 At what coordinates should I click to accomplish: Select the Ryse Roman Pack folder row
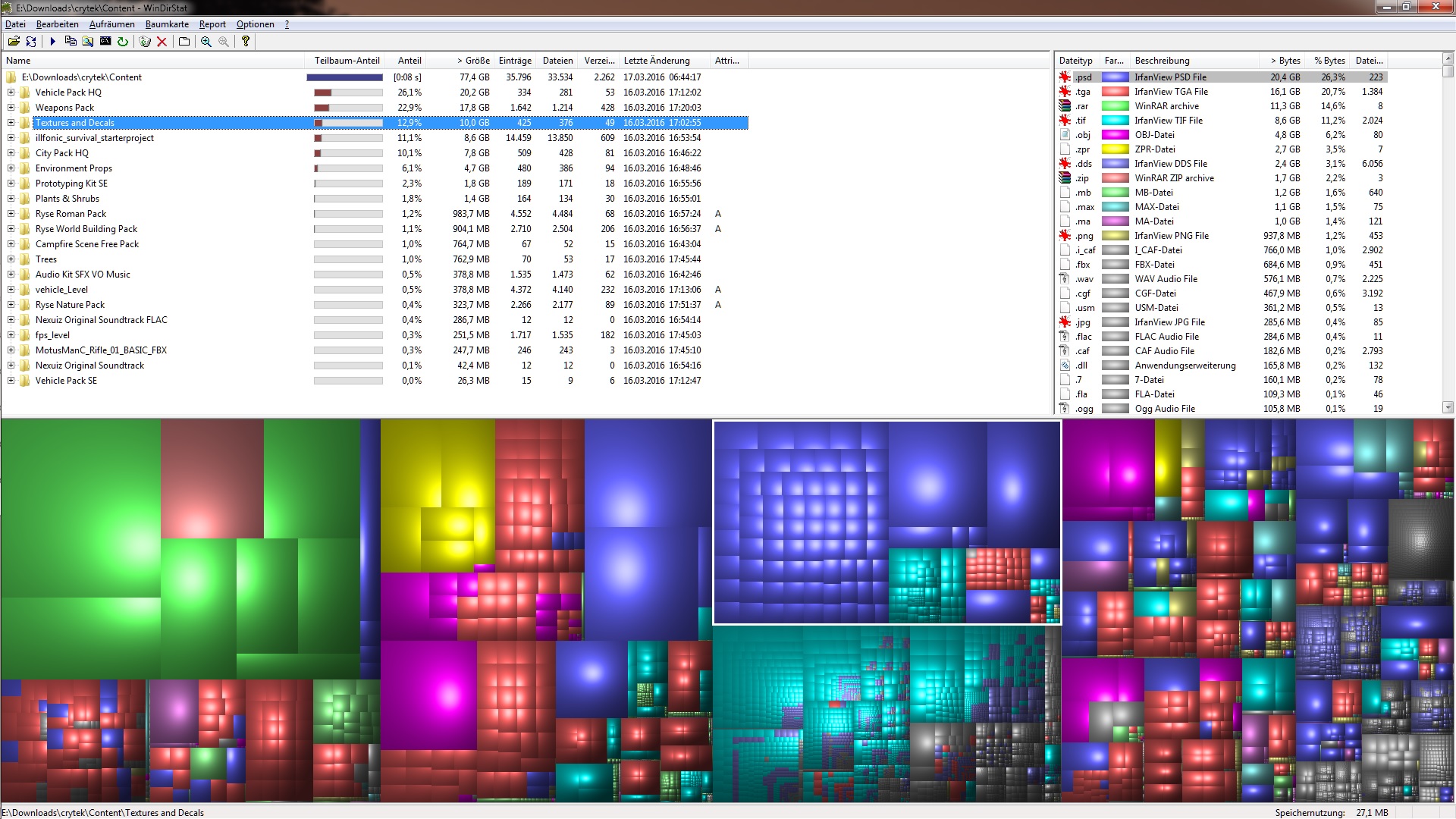pyautogui.click(x=71, y=214)
